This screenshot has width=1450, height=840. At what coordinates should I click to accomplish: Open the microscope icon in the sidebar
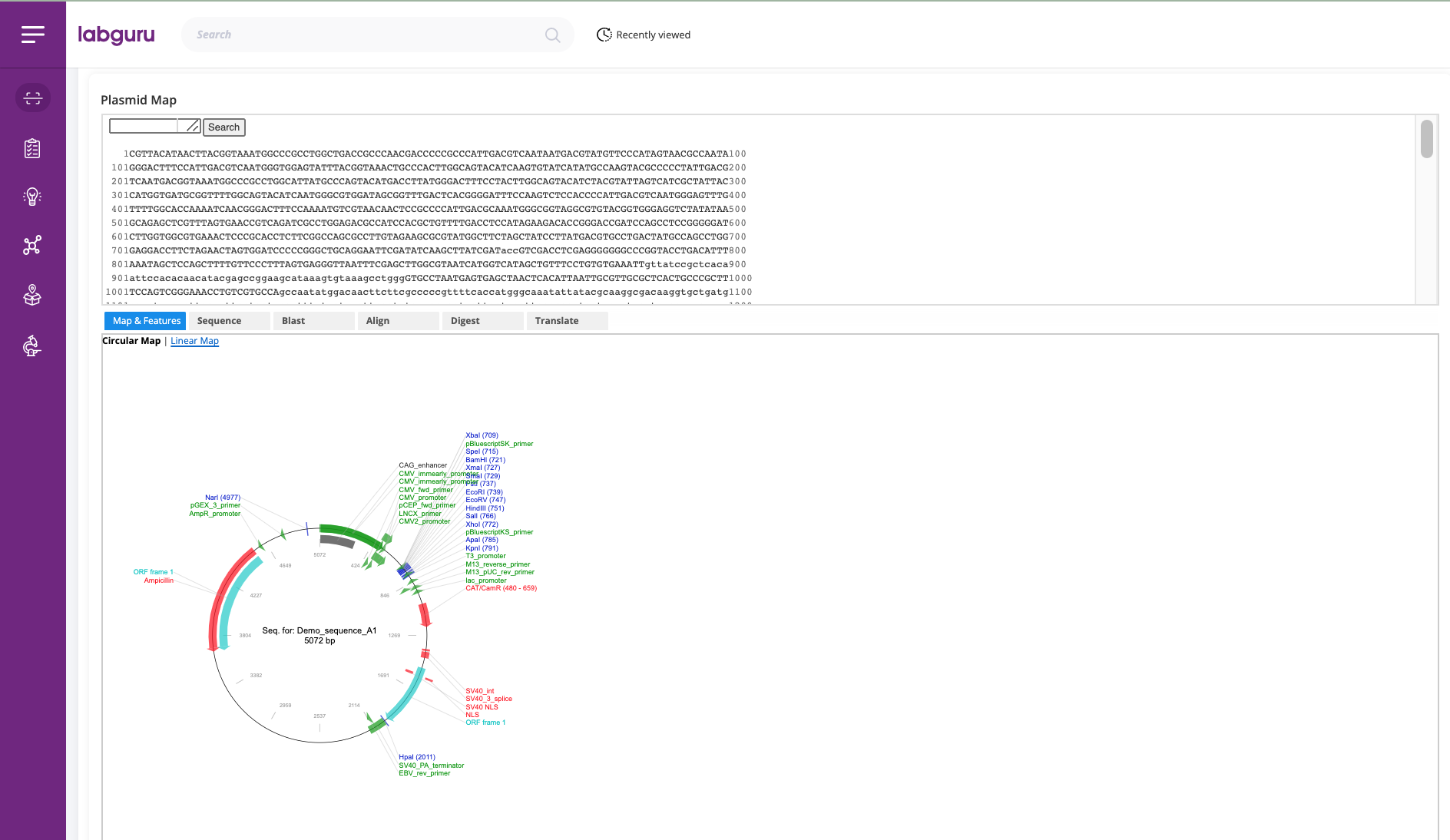click(32, 346)
